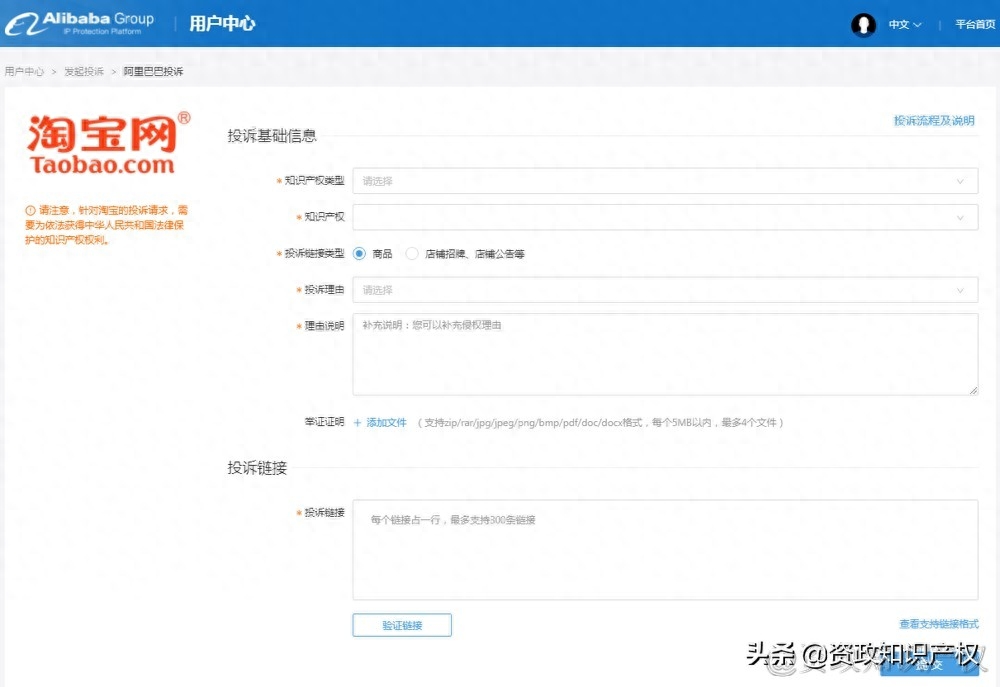Click the 投诉链接 section heading

[257, 468]
